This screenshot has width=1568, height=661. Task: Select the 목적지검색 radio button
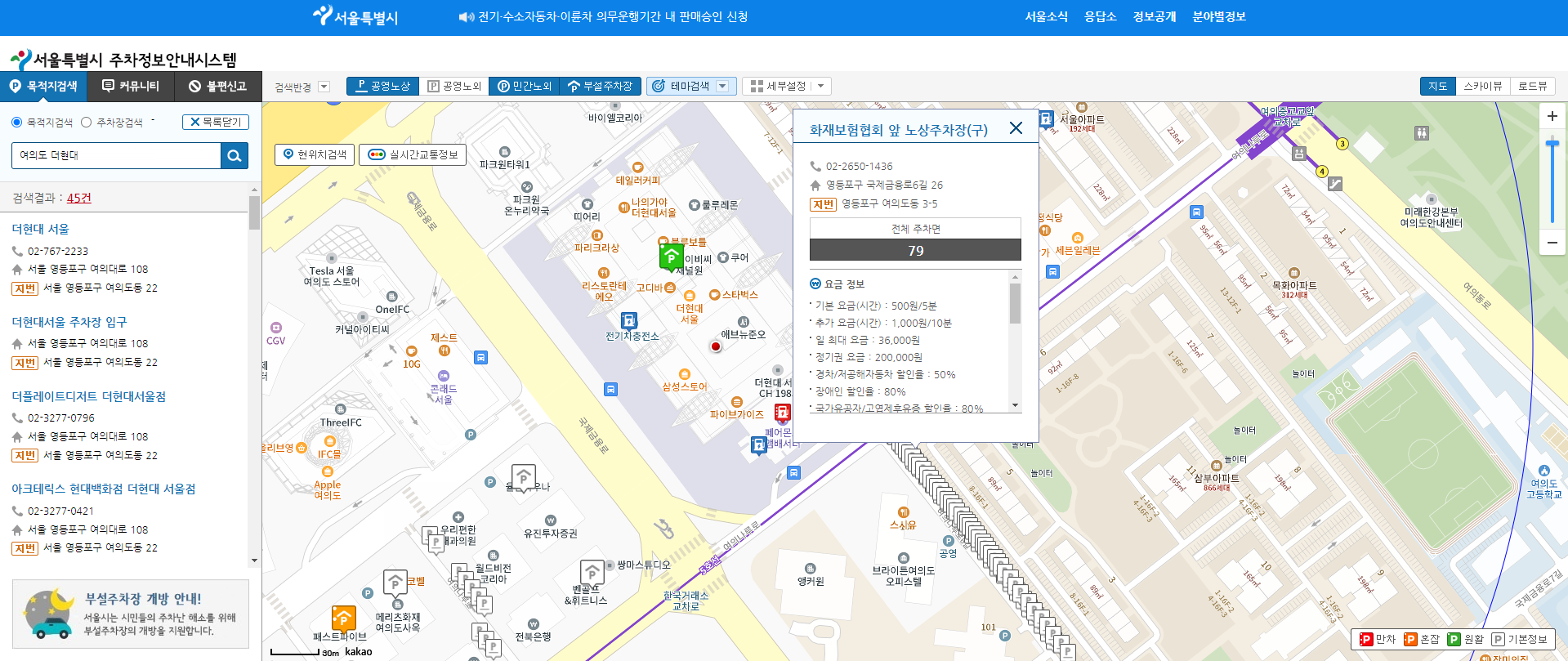pyautogui.click(x=16, y=123)
